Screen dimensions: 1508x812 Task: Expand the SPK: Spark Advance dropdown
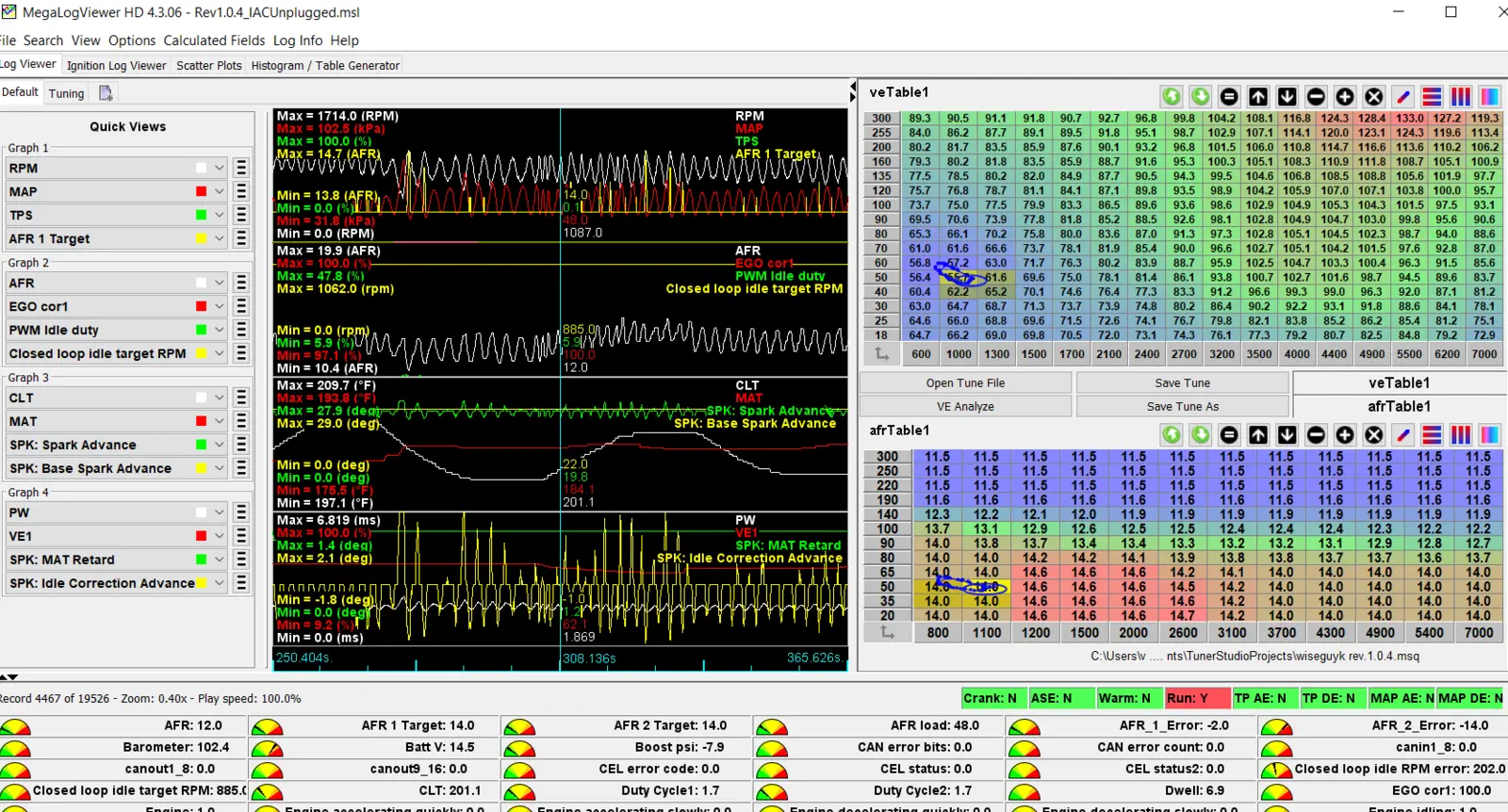[219, 445]
